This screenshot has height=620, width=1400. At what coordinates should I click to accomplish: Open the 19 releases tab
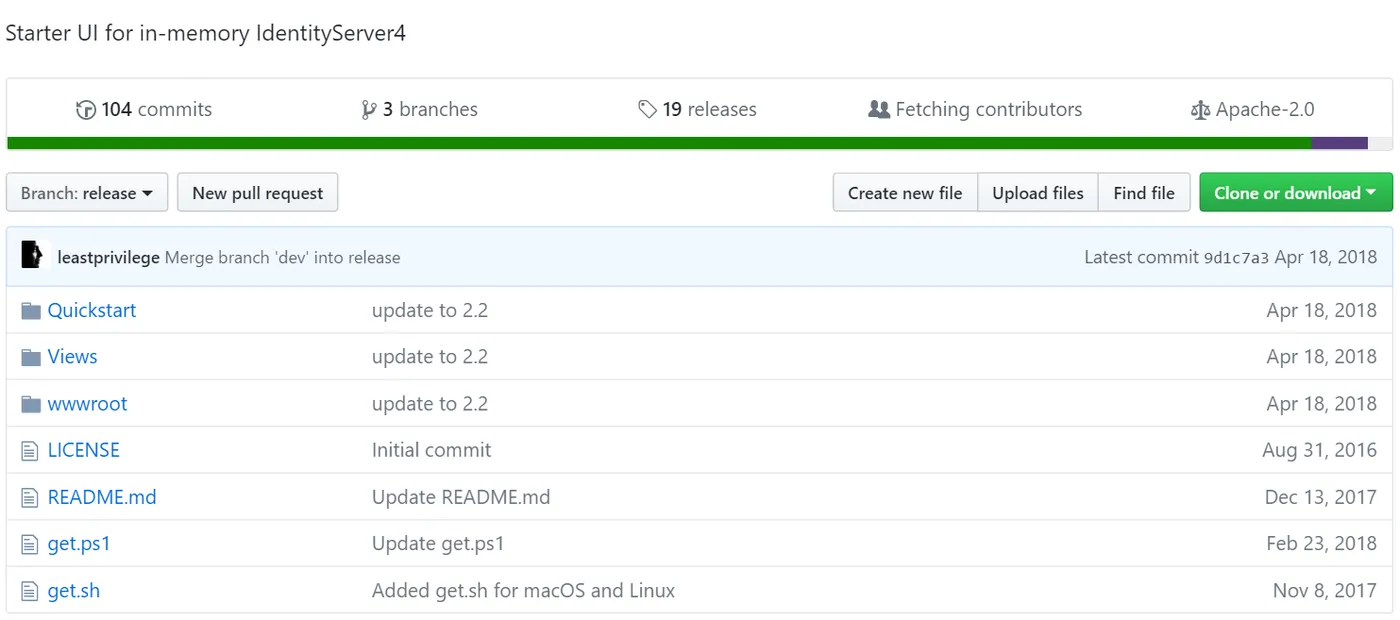[708, 110]
